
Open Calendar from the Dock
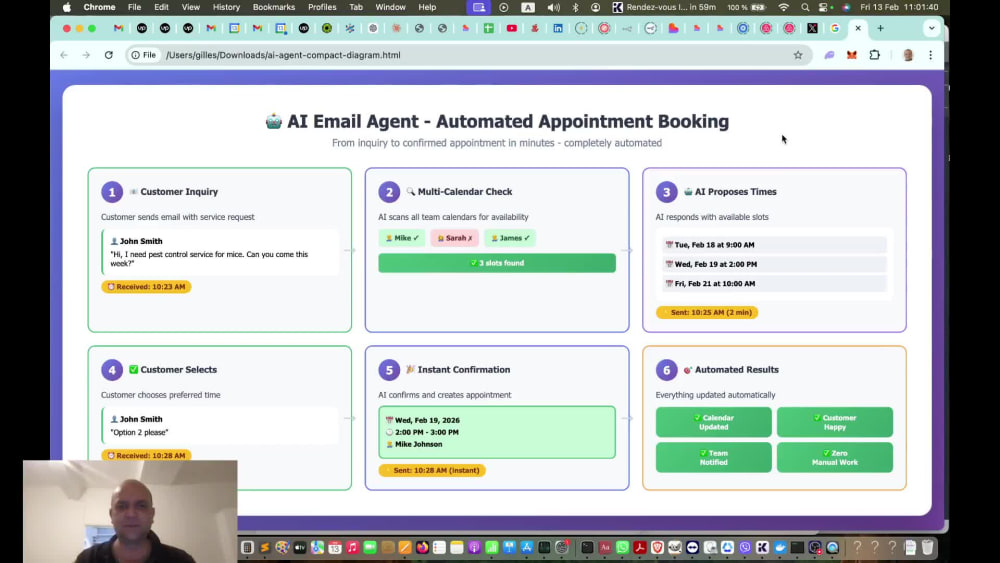coord(335,547)
